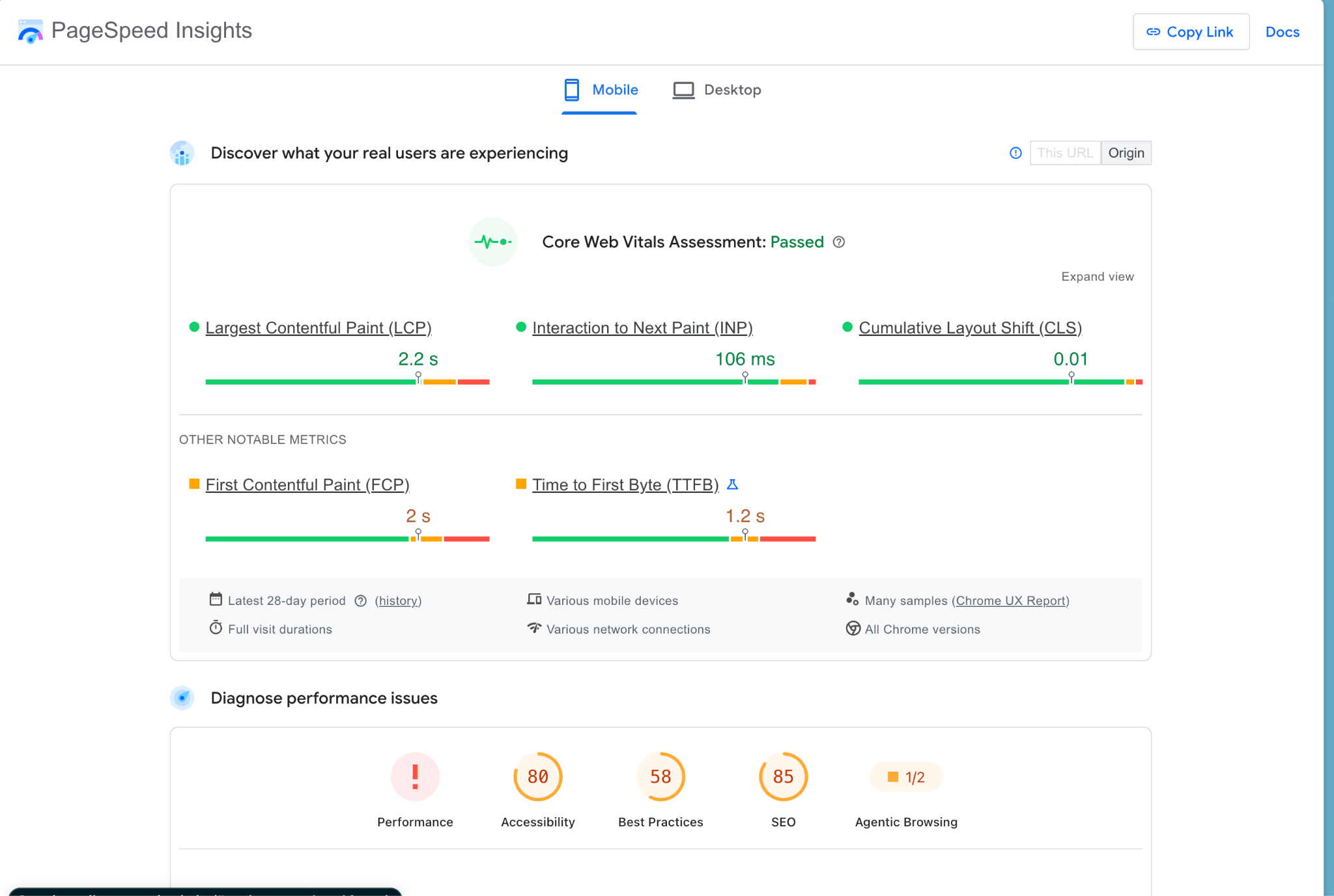Viewport: 1334px width, 896px height.
Task: Open the Chrome UX Report link
Action: point(1011,600)
